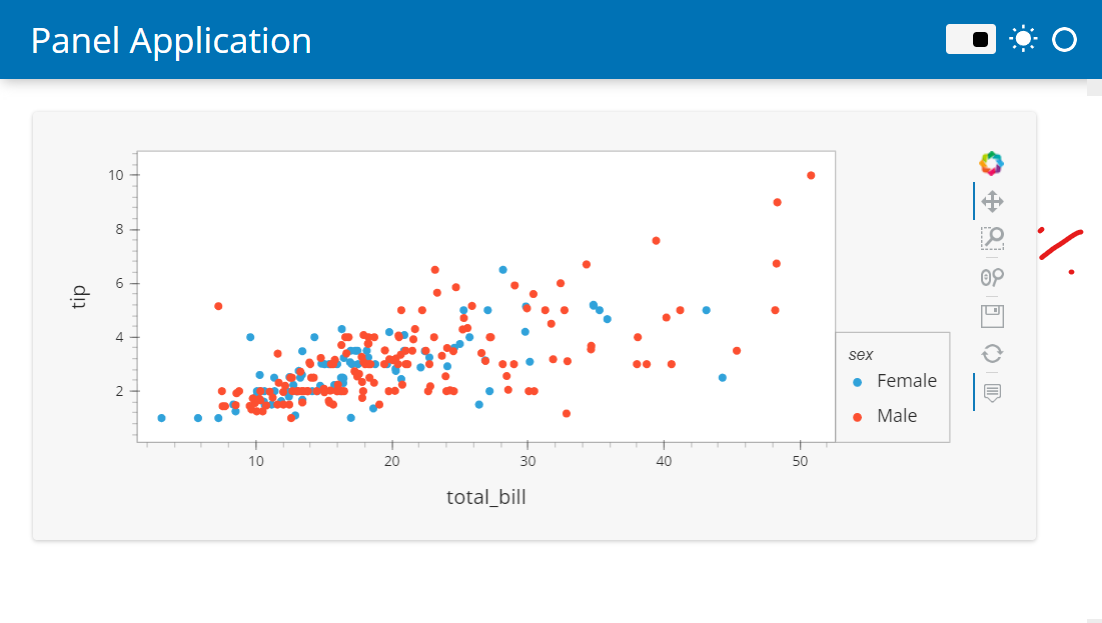The width and height of the screenshot is (1102, 623).
Task: Enable the Wheel Zoom tool
Action: (x=991, y=277)
